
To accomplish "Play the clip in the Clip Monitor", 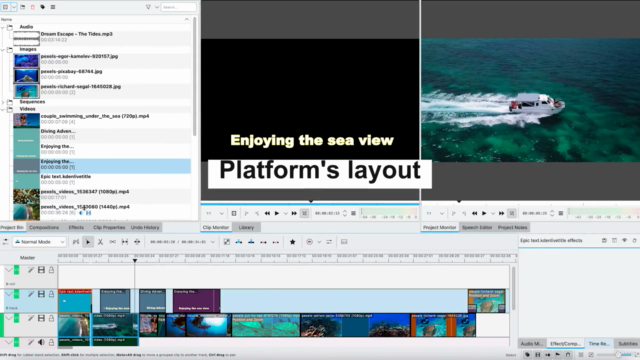I will point(277,213).
